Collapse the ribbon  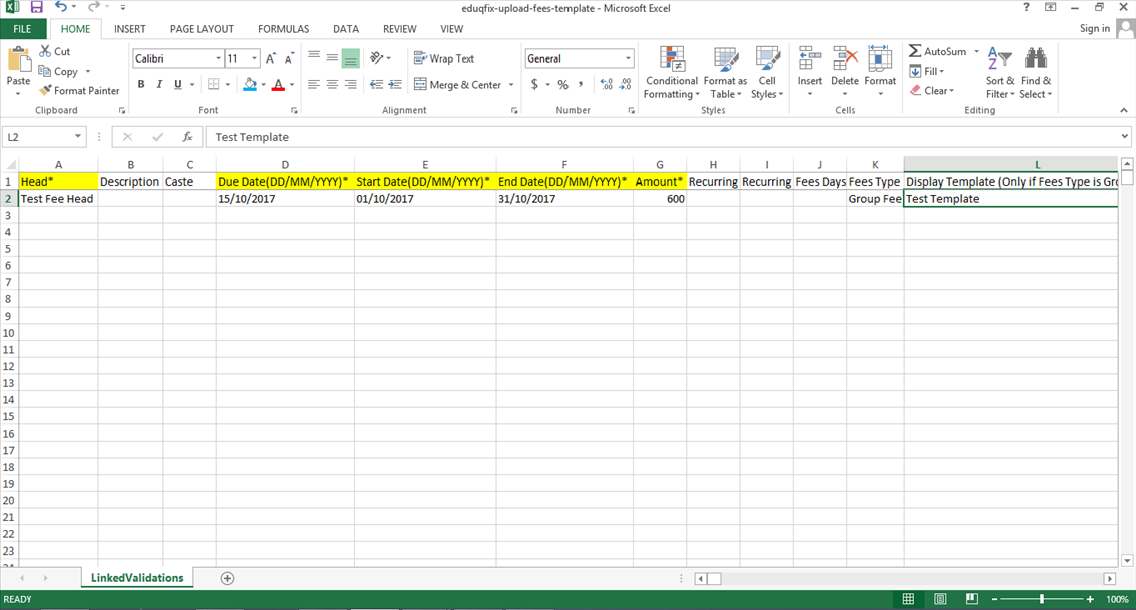(1124, 110)
